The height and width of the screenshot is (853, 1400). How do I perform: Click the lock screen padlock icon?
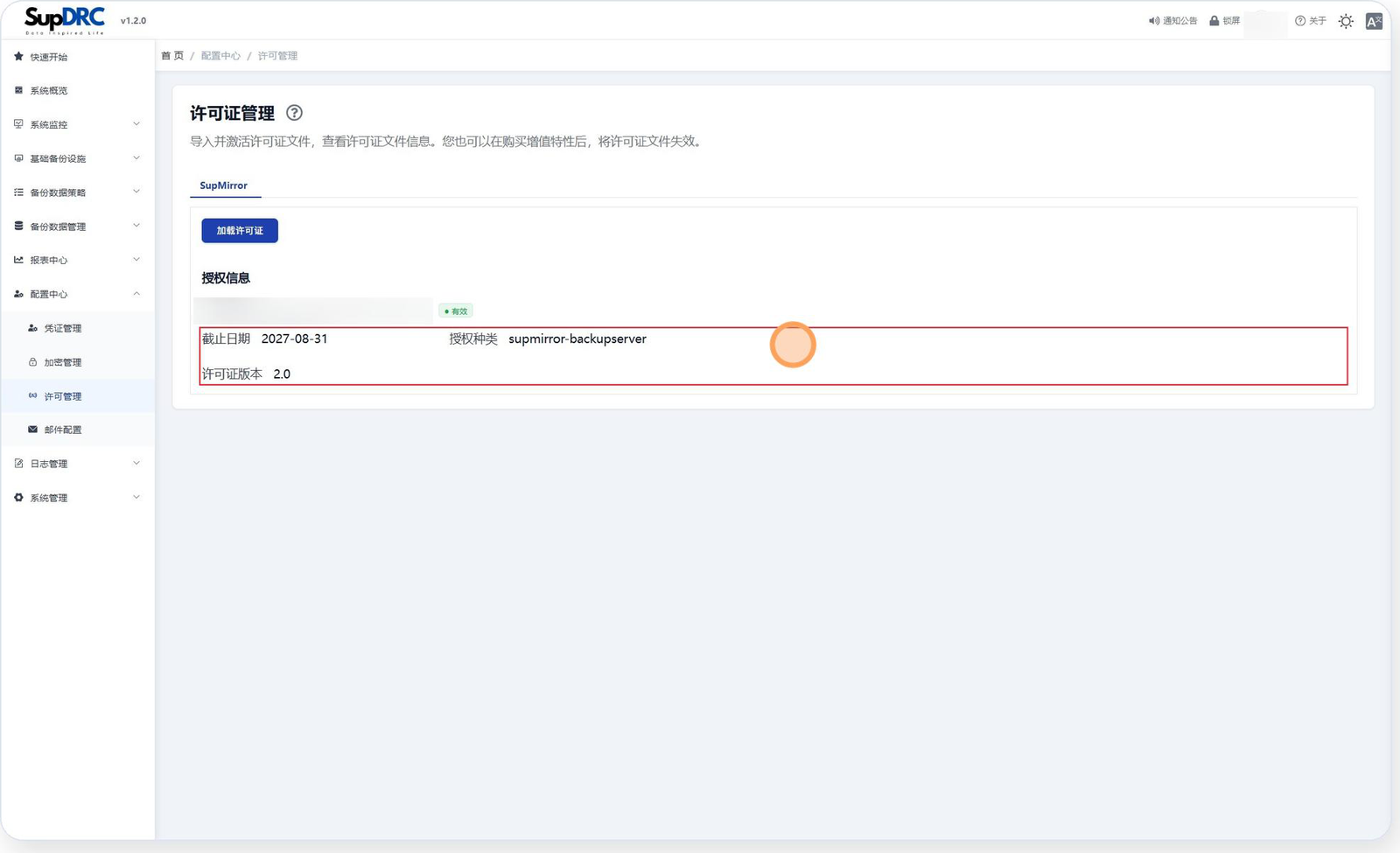pos(1214,21)
